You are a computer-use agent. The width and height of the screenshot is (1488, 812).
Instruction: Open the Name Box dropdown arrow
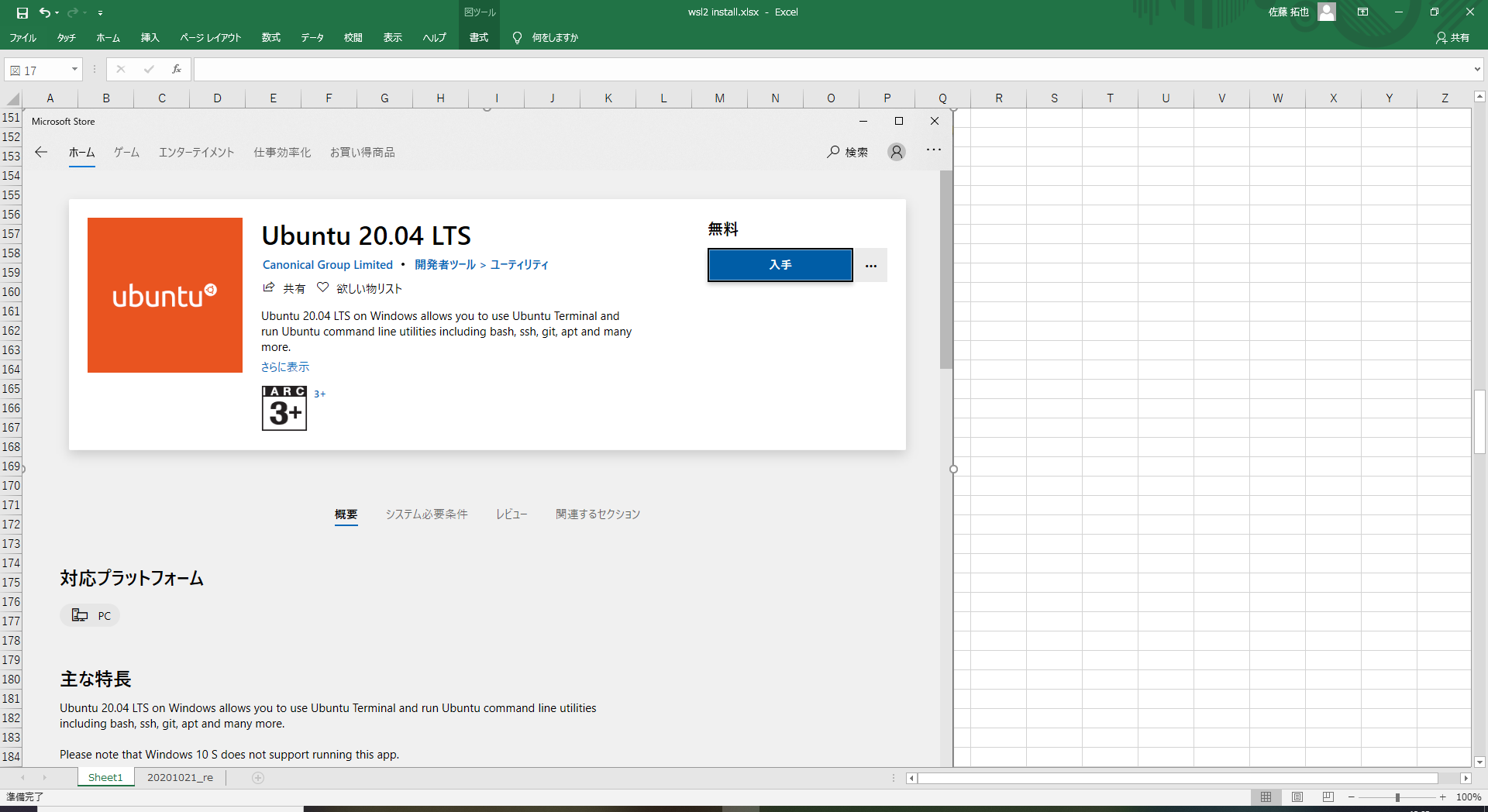pos(74,70)
